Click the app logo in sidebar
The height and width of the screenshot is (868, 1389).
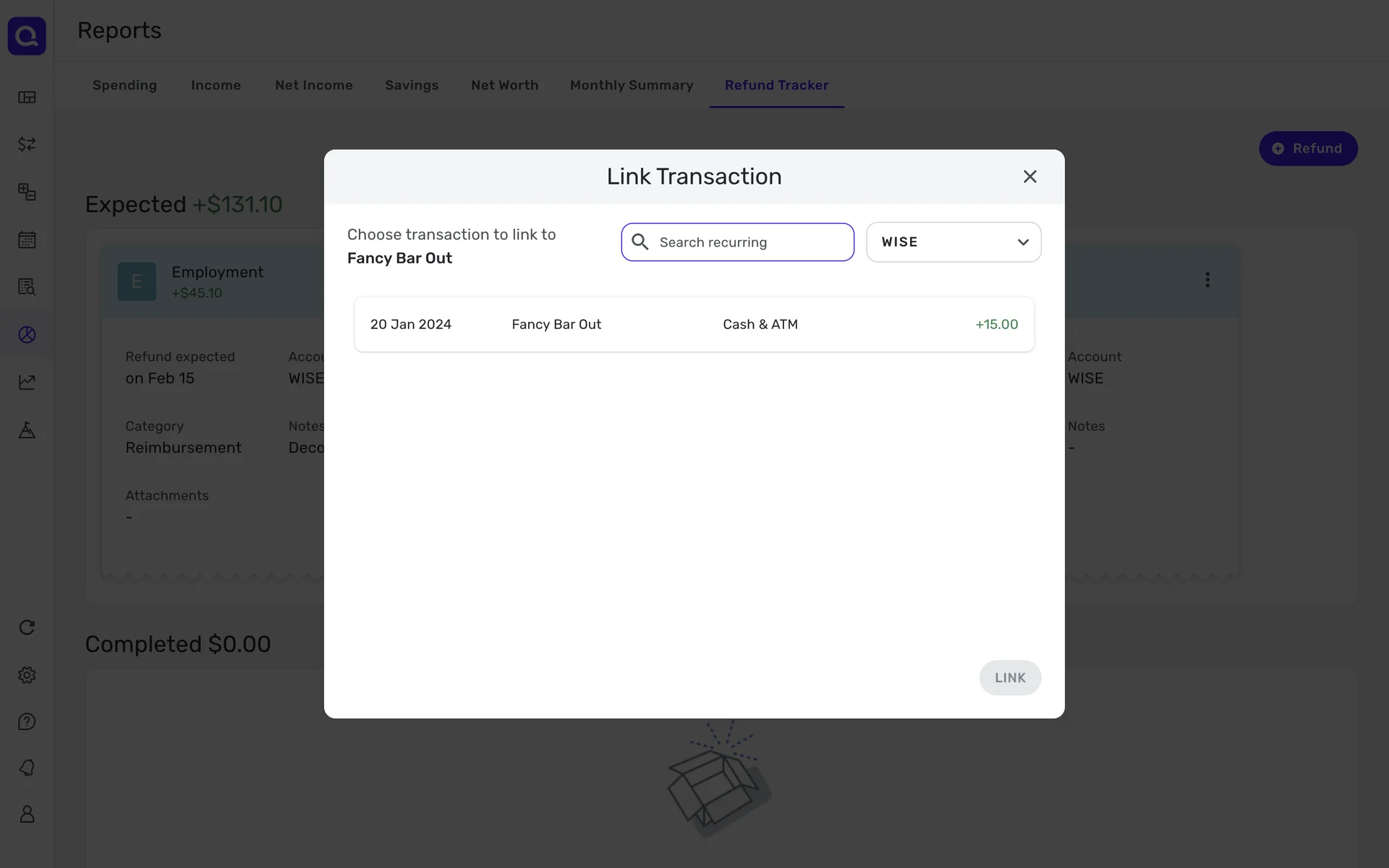click(27, 35)
